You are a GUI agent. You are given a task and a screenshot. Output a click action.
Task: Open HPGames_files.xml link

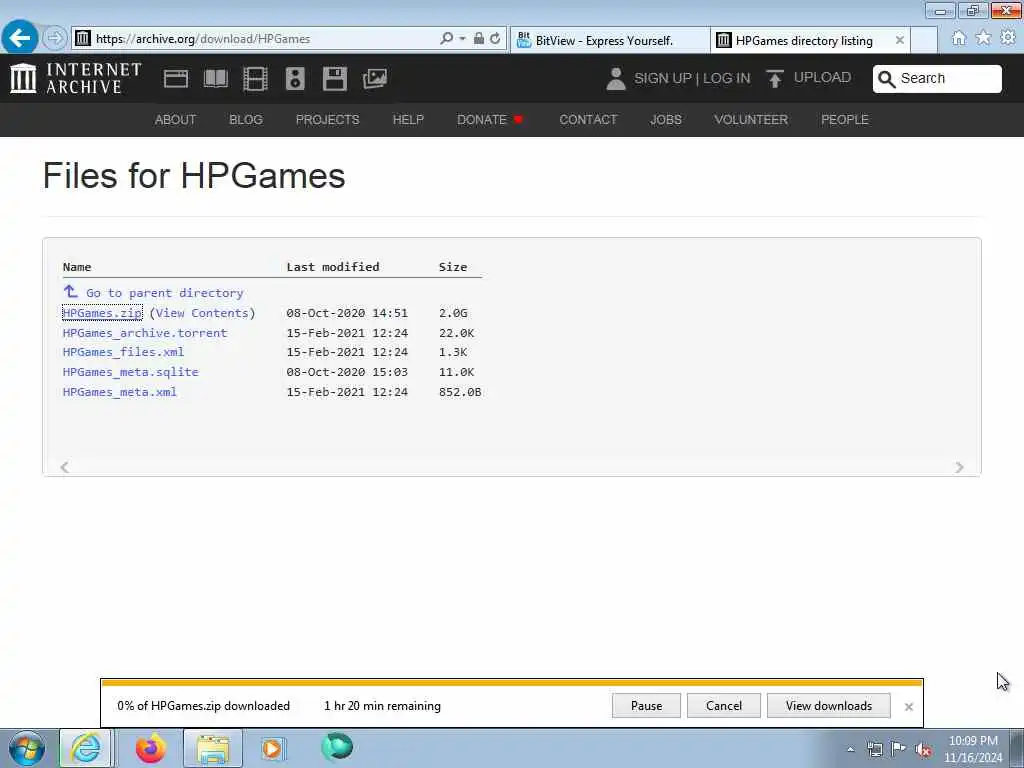coord(123,352)
